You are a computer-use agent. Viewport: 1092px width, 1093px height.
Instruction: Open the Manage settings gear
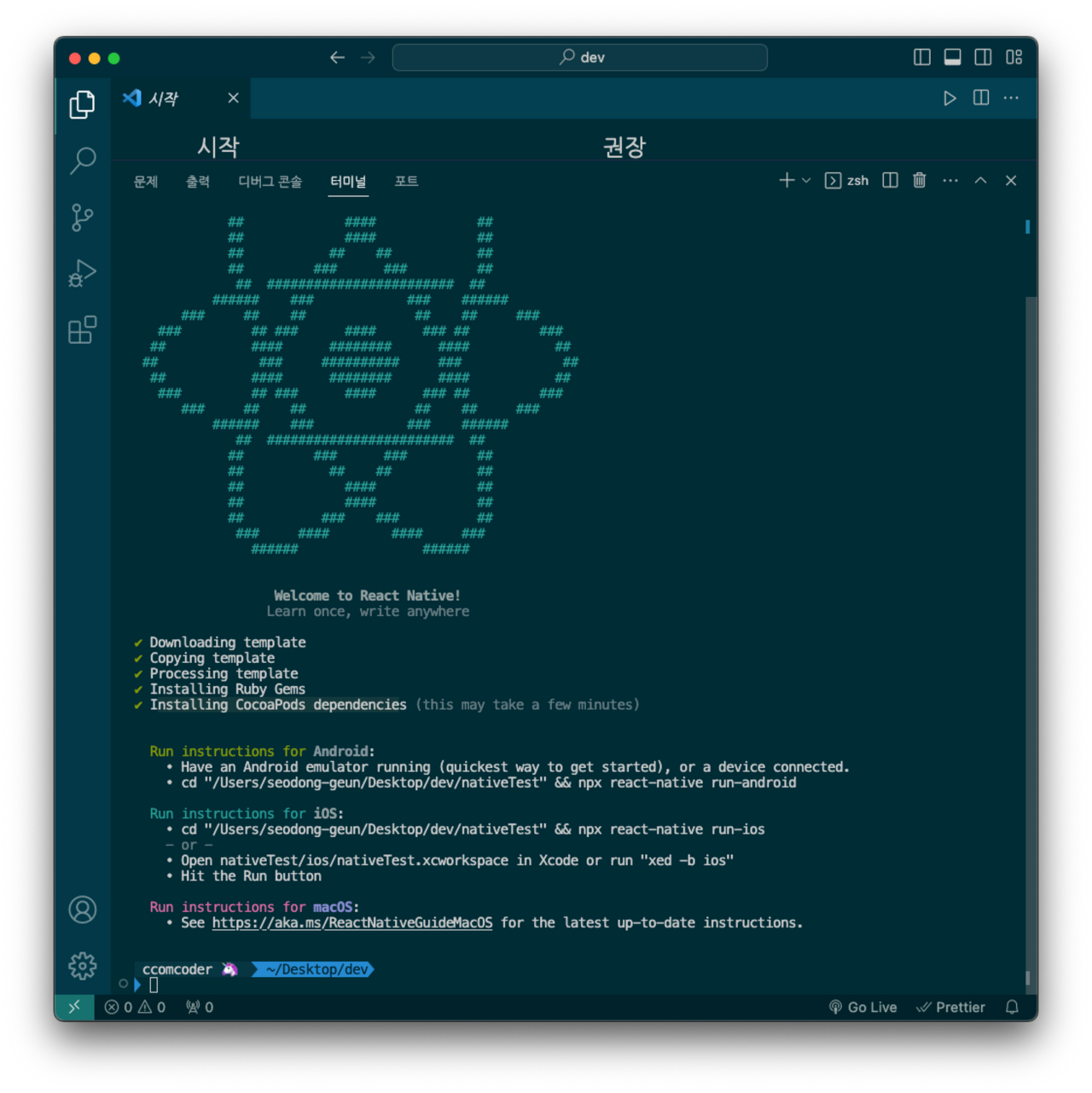82,965
